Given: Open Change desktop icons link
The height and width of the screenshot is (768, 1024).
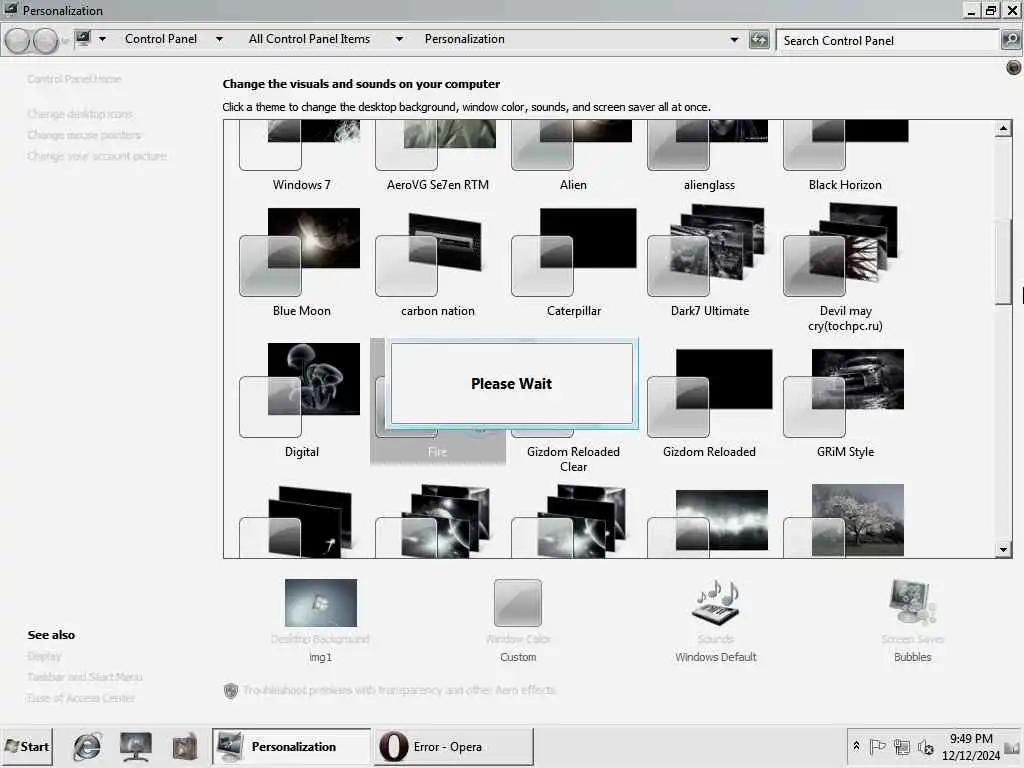Looking at the screenshot, I should (x=80, y=114).
